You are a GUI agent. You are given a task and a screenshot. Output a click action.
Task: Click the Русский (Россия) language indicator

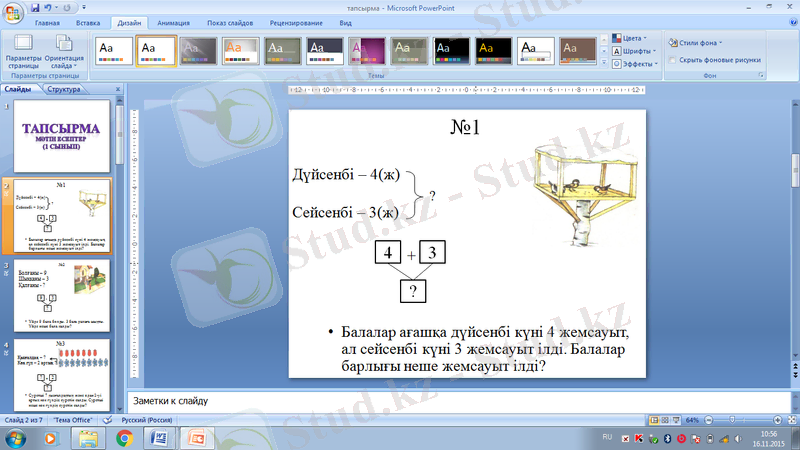click(x=146, y=420)
